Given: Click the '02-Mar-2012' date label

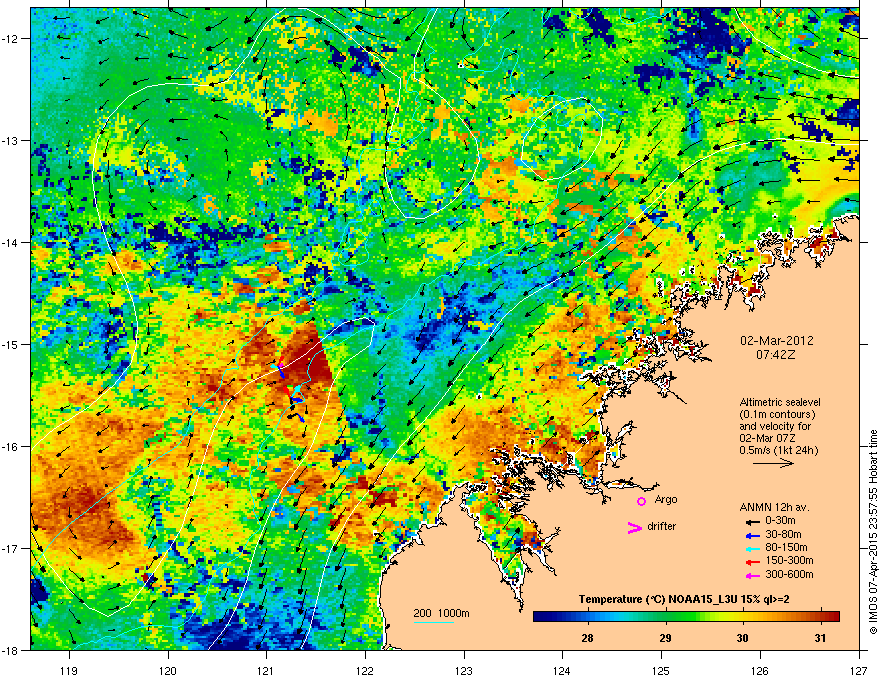Looking at the screenshot, I should (776, 341).
